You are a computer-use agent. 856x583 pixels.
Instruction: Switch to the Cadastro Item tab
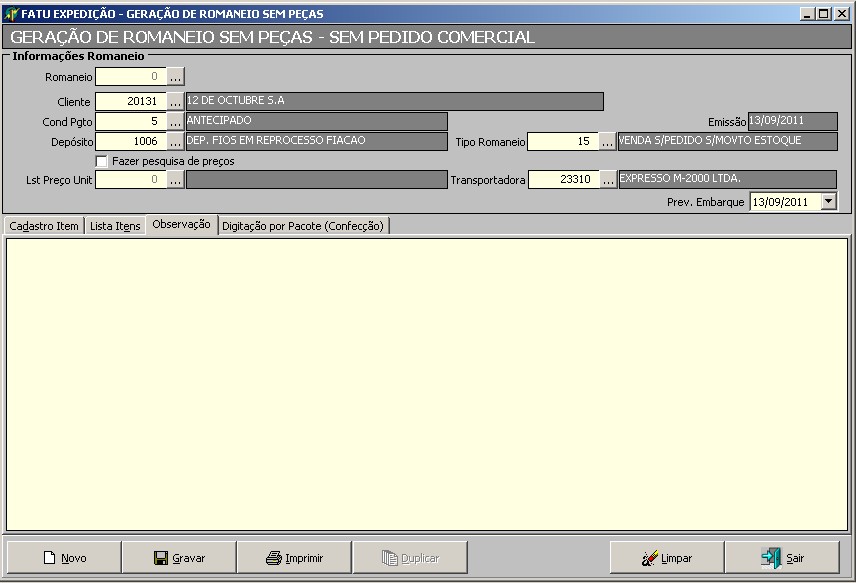[43, 226]
